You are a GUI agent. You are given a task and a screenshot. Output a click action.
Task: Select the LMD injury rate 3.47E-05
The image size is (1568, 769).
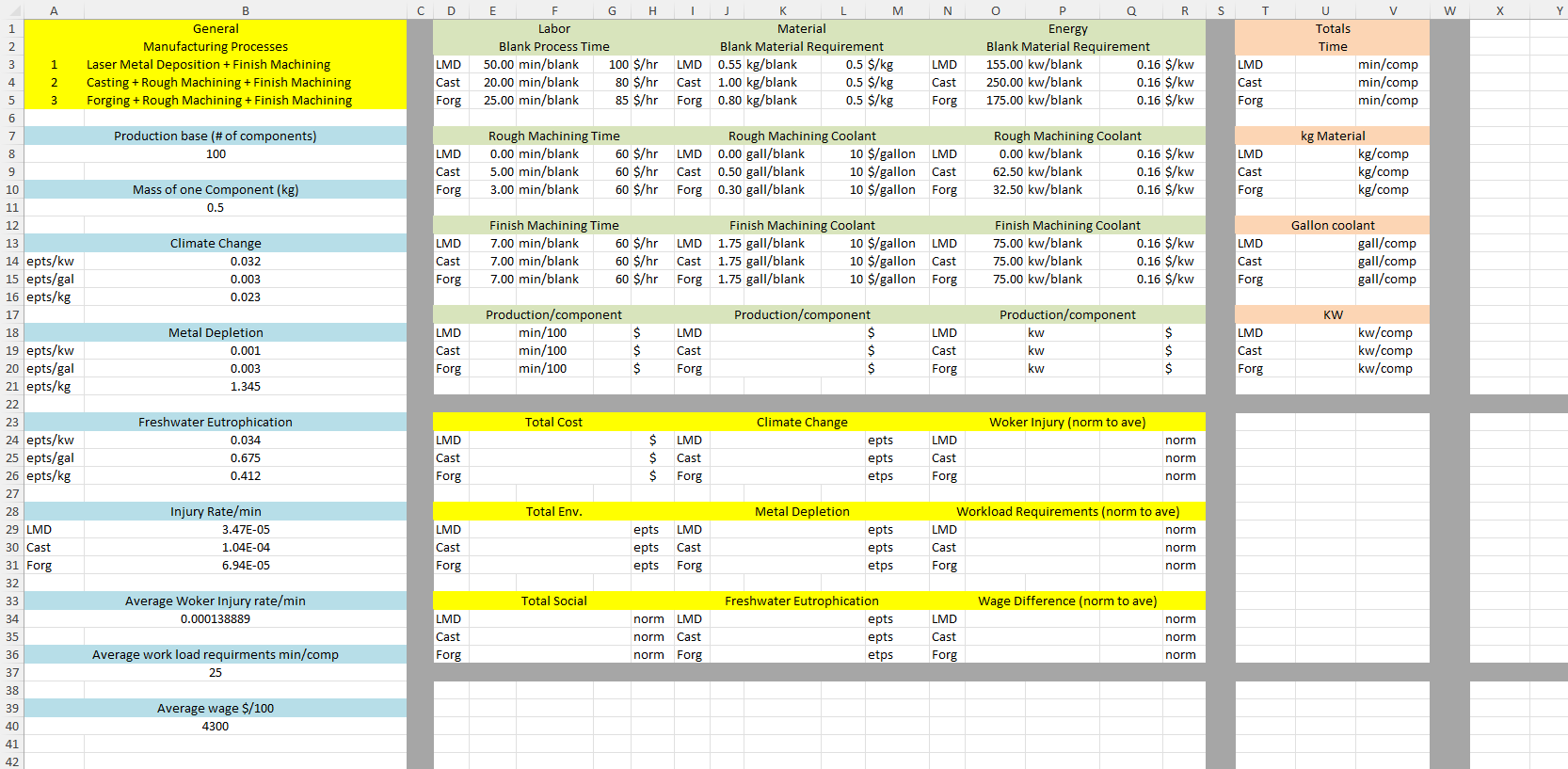tap(246, 529)
